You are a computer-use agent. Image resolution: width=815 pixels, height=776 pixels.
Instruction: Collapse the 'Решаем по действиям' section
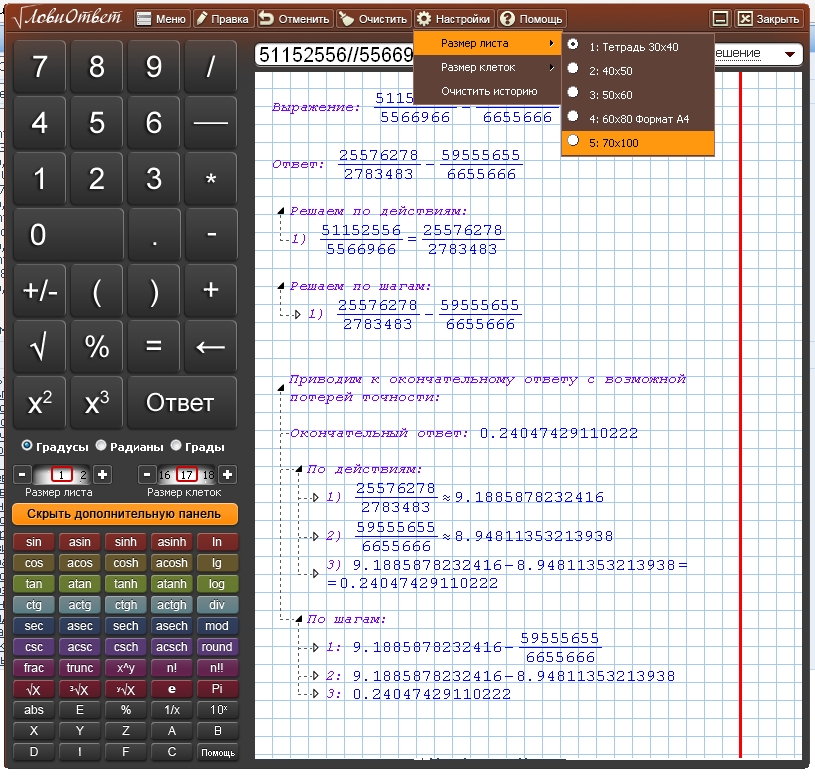279,212
